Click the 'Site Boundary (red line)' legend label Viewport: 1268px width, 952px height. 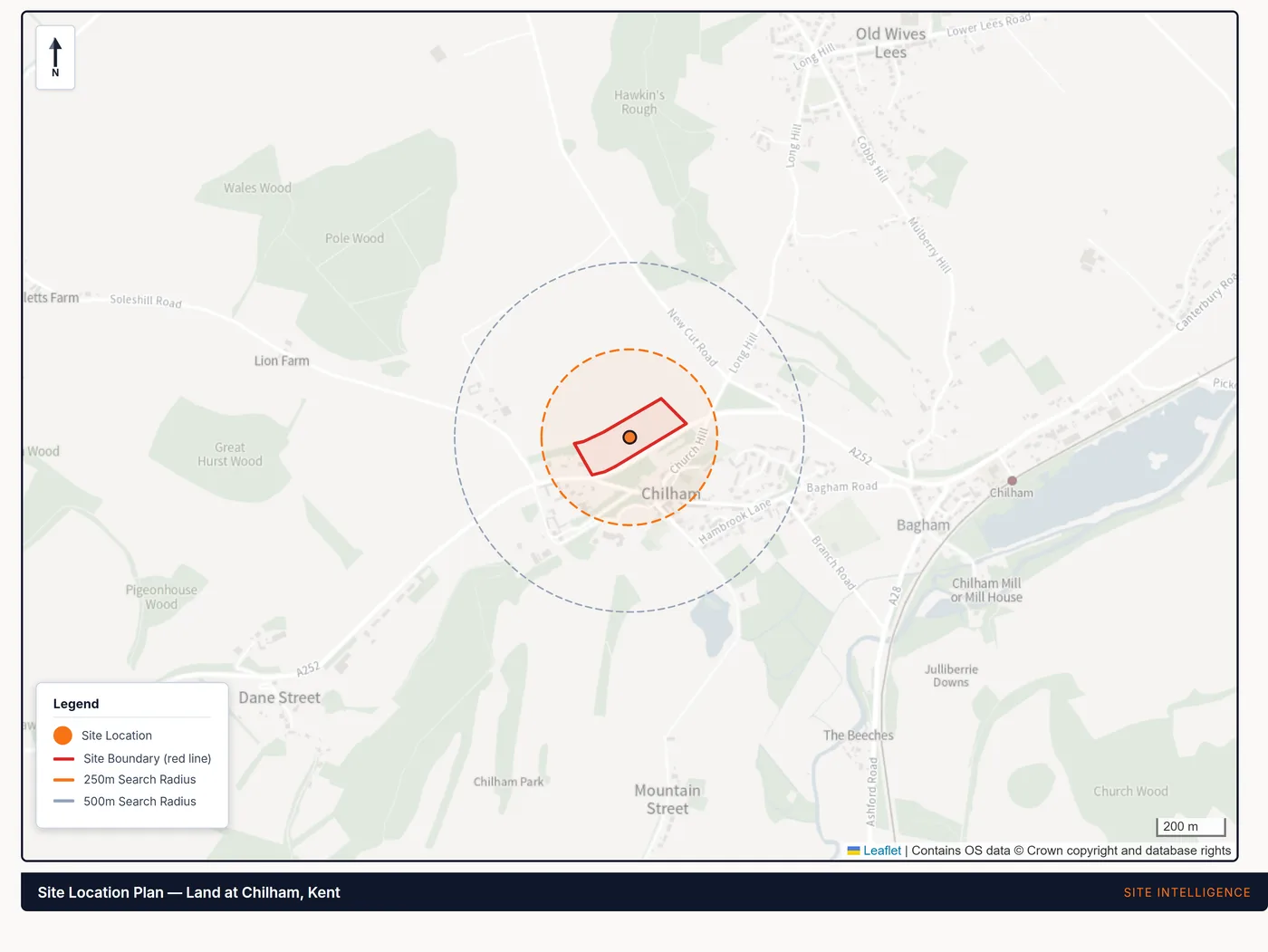[148, 759]
